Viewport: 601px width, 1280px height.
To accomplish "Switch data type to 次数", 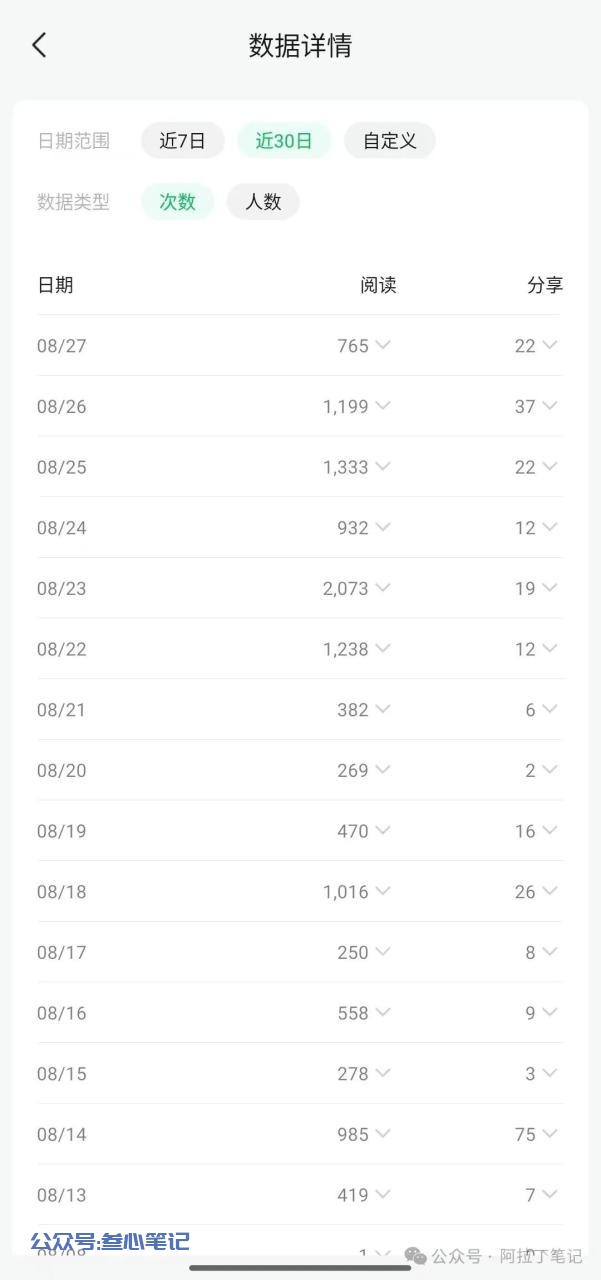I will click(177, 202).
